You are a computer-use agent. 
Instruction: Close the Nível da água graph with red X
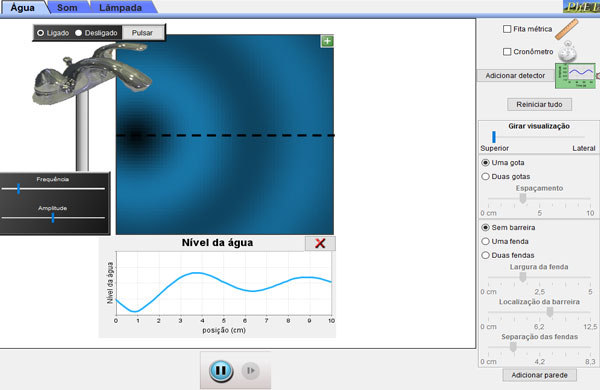[x=320, y=243]
